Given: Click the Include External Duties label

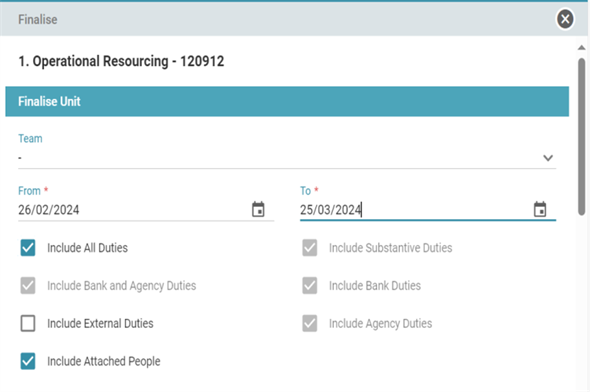Looking at the screenshot, I should point(100,324).
